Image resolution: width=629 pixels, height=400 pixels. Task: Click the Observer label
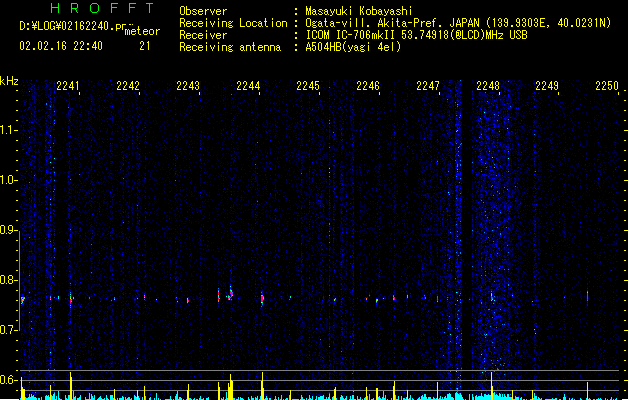coord(203,11)
